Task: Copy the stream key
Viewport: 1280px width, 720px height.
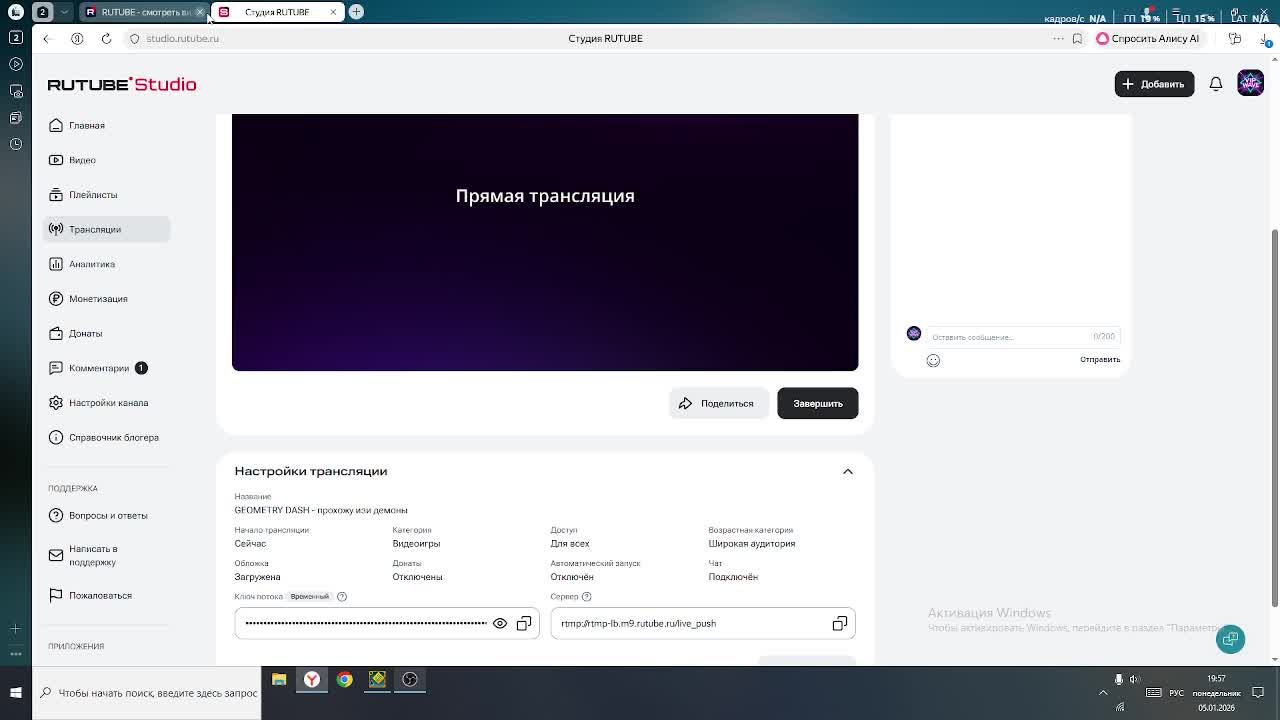Action: tap(524, 623)
